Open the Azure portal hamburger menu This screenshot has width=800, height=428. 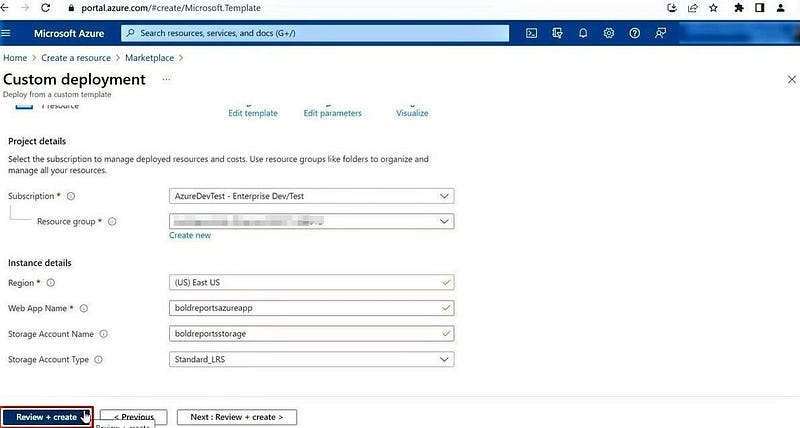(6, 33)
